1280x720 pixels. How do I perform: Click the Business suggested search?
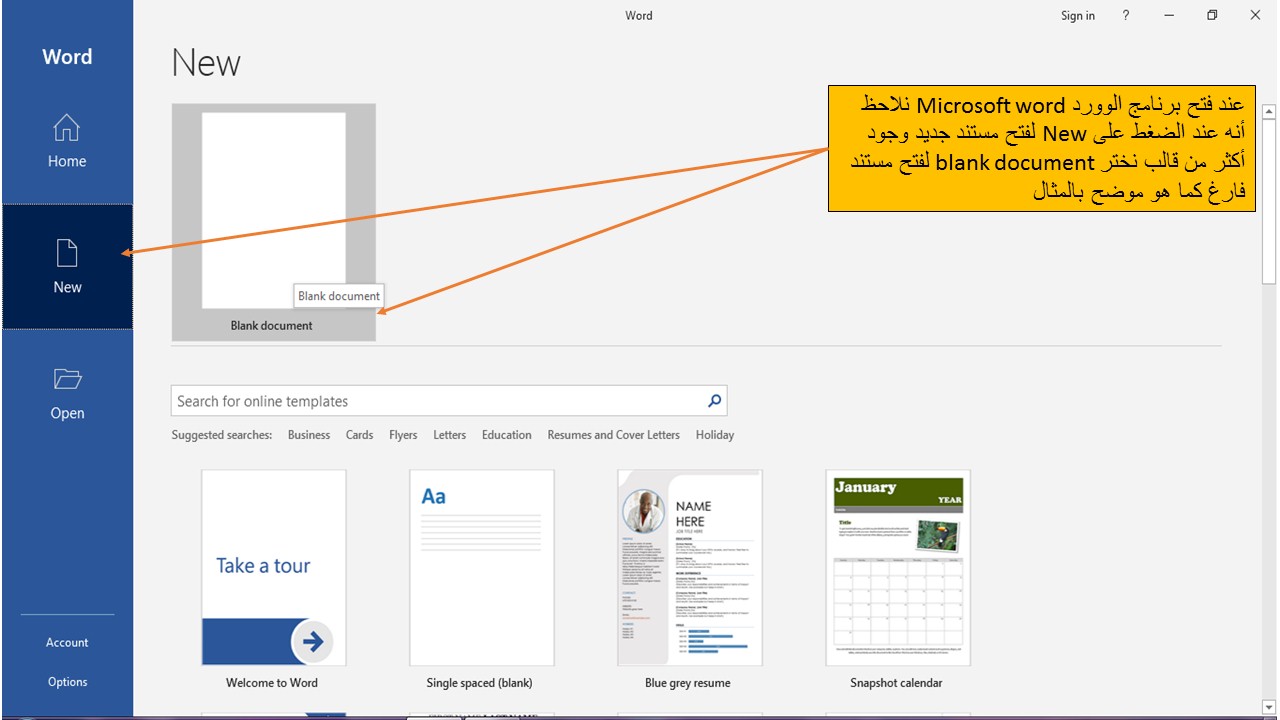[308, 434]
